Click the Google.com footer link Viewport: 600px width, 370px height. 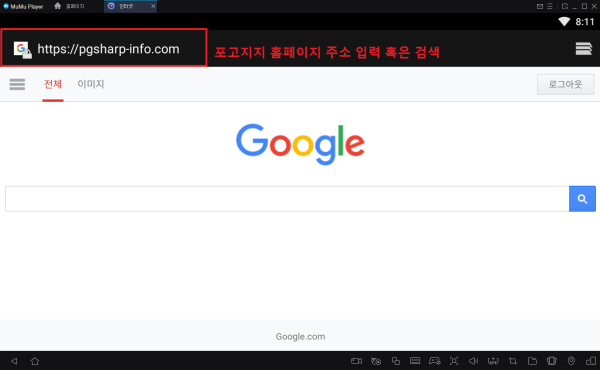coord(300,337)
